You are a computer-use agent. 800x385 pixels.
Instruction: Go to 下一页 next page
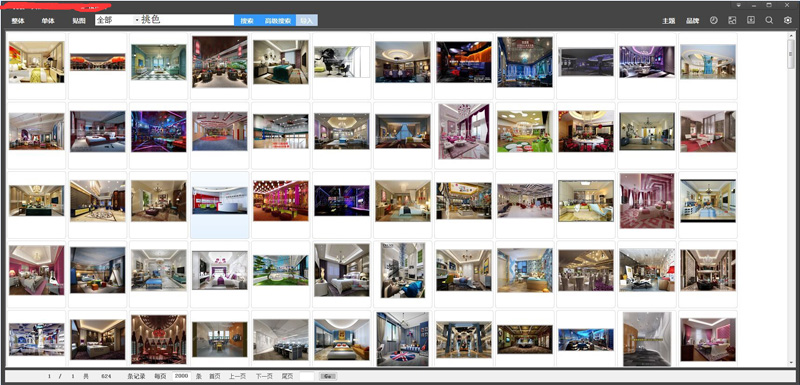(x=264, y=376)
